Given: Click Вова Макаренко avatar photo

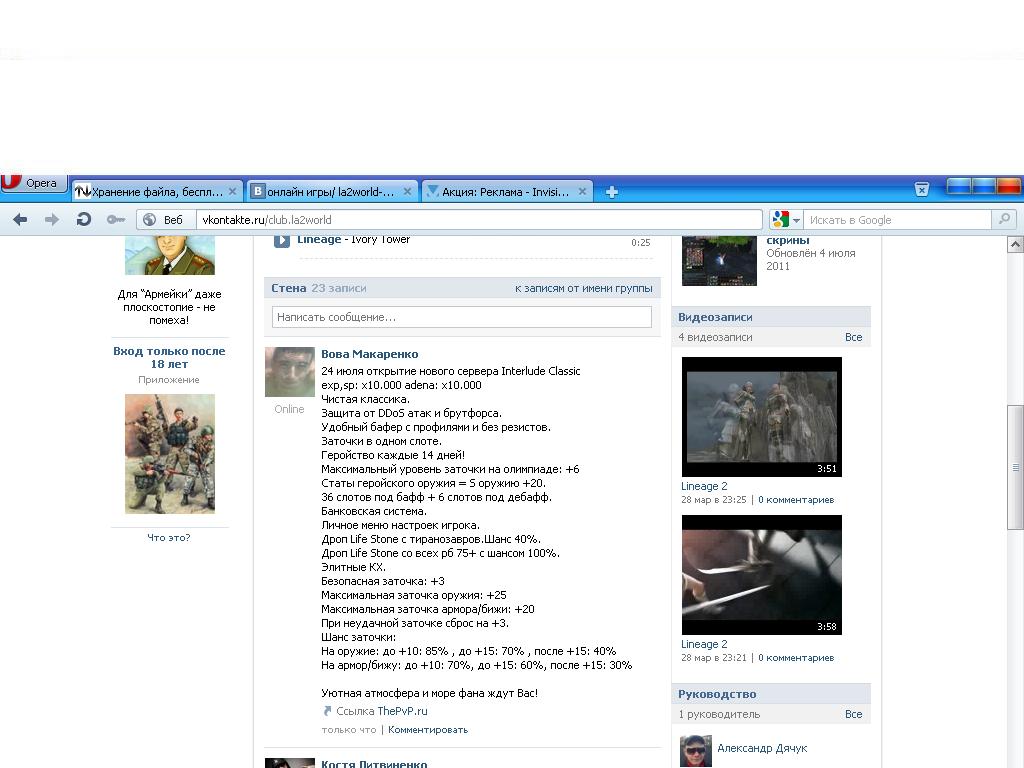Looking at the screenshot, I should point(289,372).
